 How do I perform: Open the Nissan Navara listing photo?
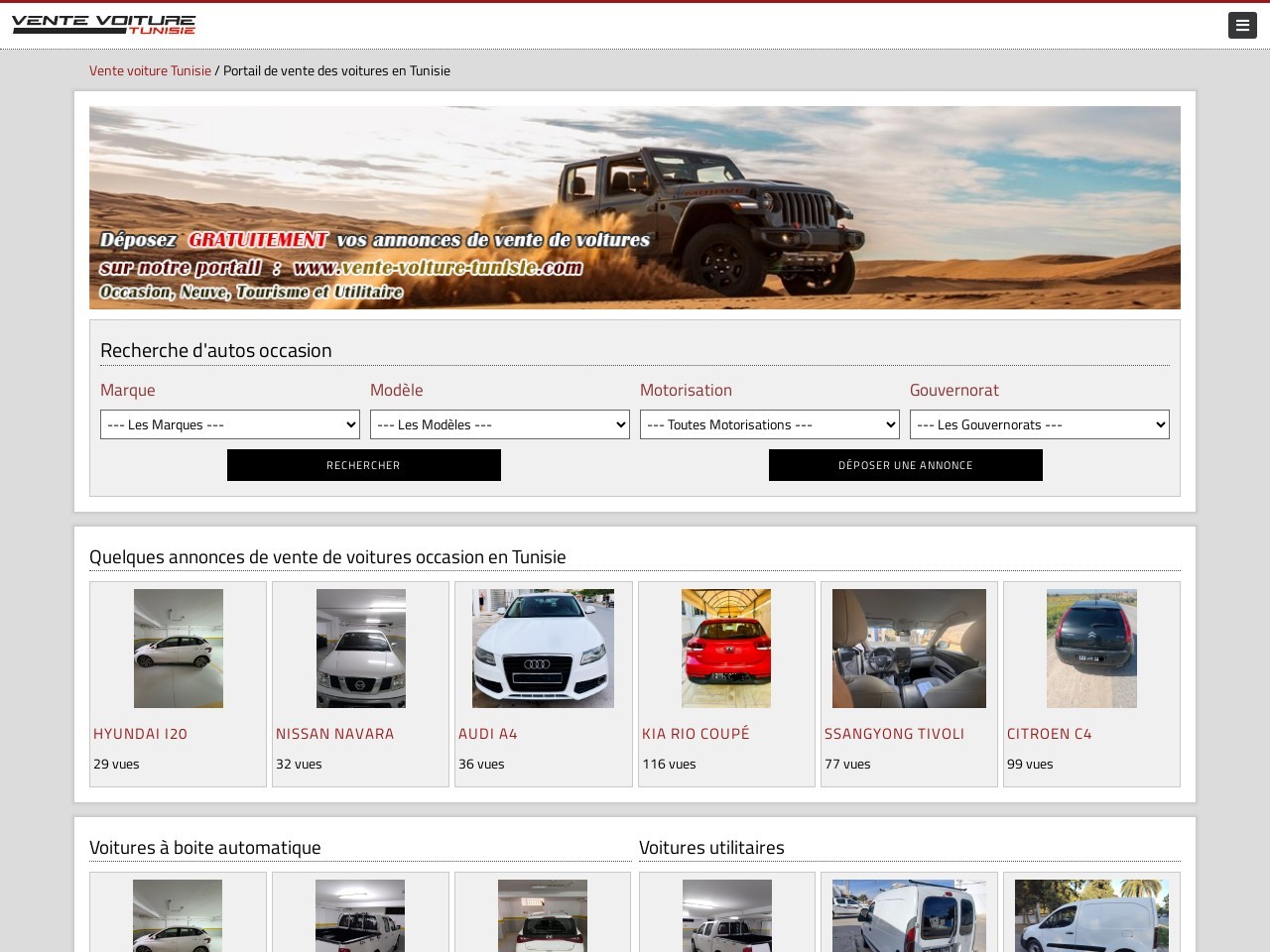361,649
